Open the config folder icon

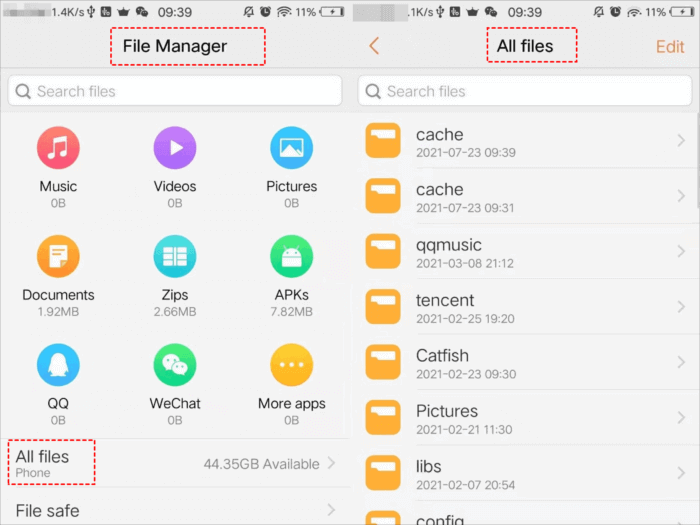[383, 518]
